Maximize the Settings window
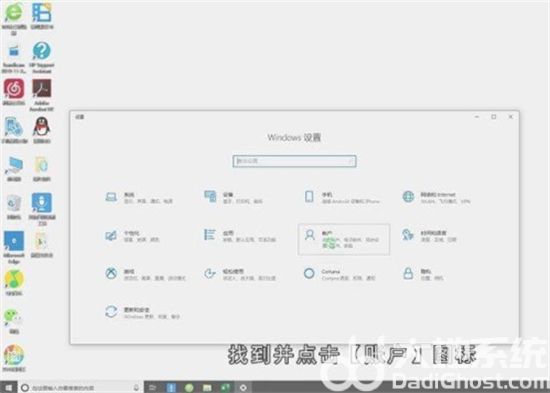Screen dimensions: 550x393 [494, 117]
